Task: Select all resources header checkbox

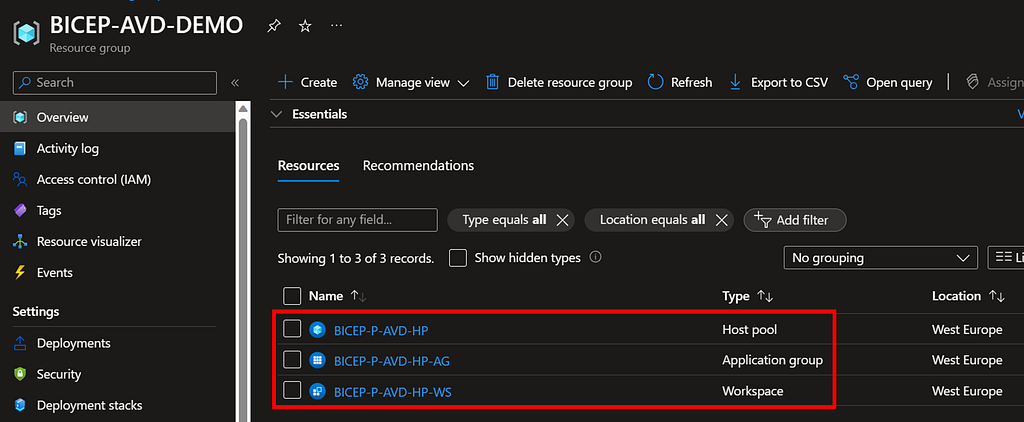Action: pos(292,296)
